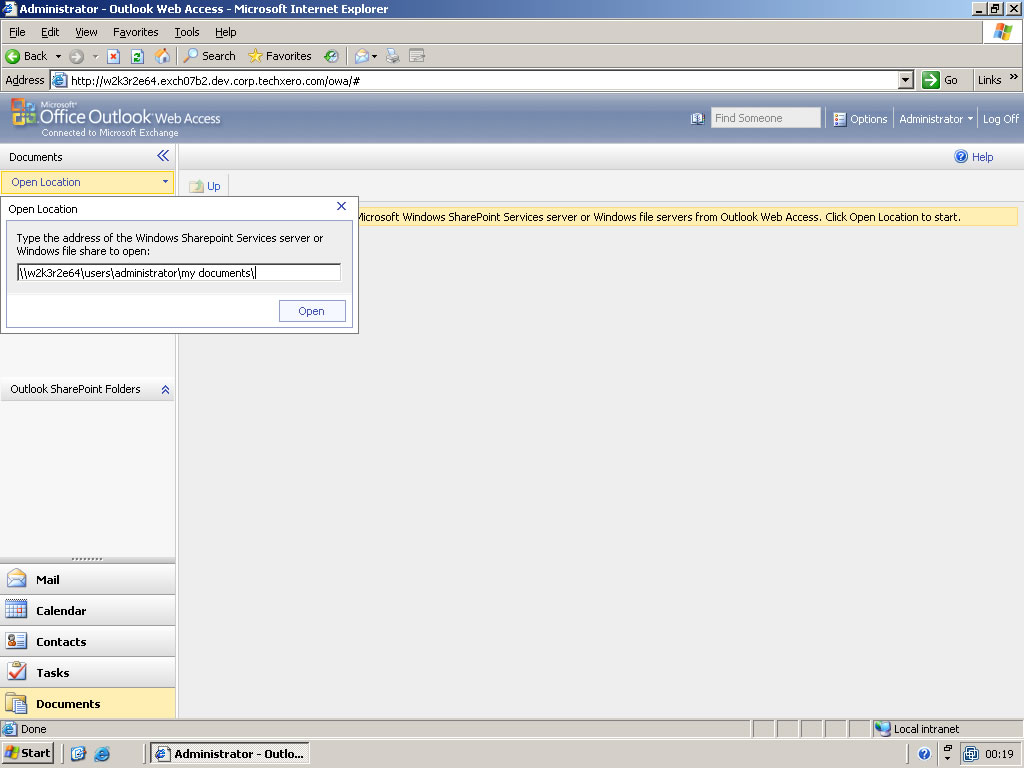Expand the Open Location dropdown
The width and height of the screenshot is (1024, 768).
click(165, 182)
